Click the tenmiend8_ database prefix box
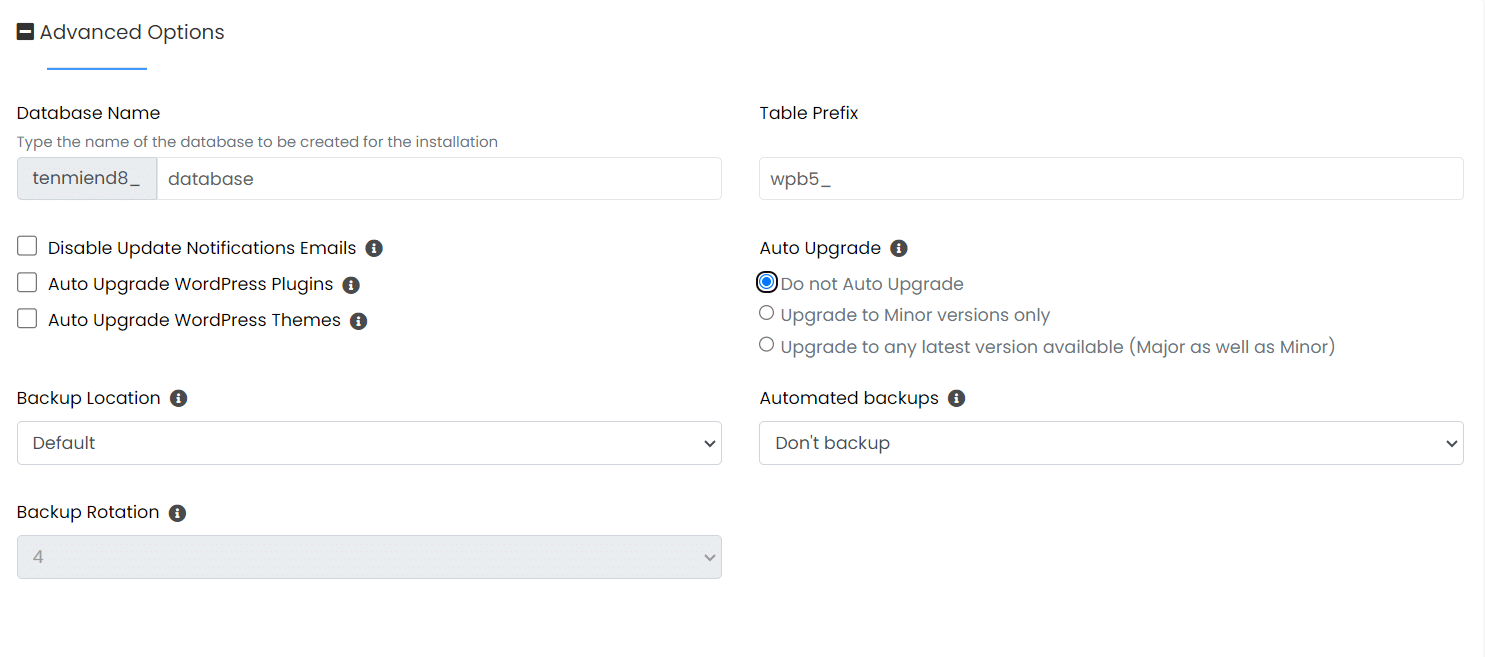The image size is (1485, 657). [86, 178]
